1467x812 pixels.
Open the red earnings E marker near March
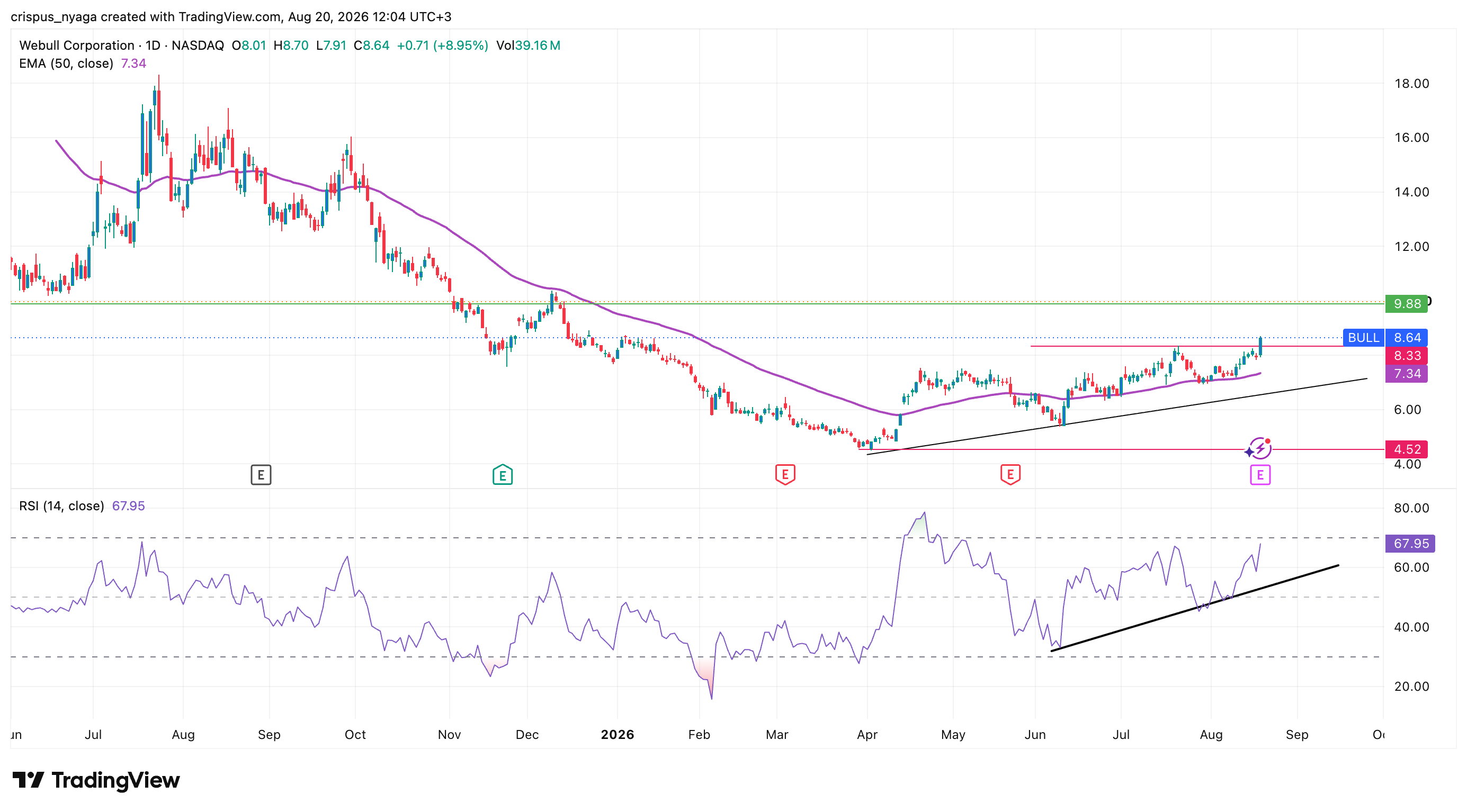pyautogui.click(x=785, y=475)
